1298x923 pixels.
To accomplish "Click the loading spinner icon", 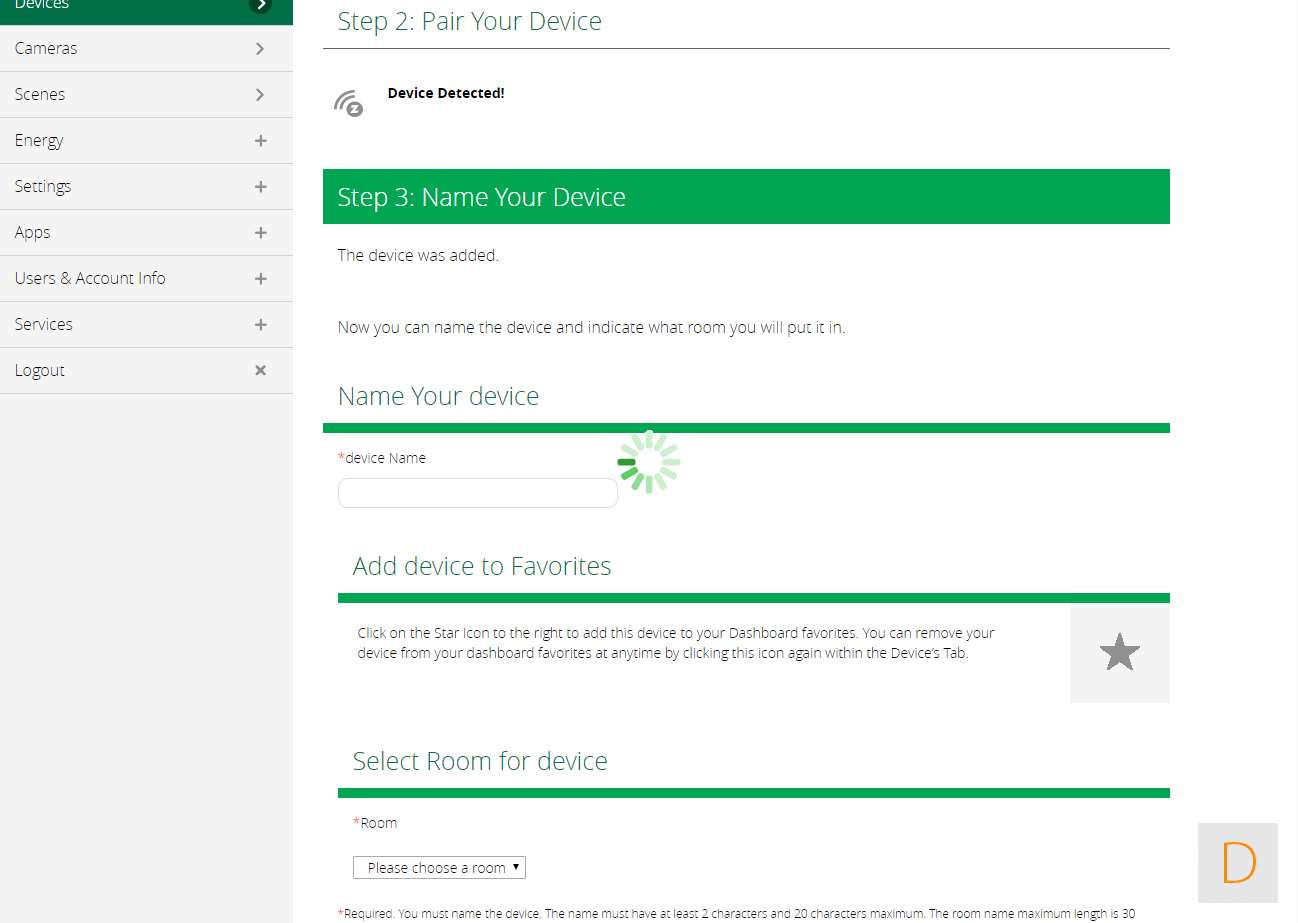I will (x=649, y=462).
